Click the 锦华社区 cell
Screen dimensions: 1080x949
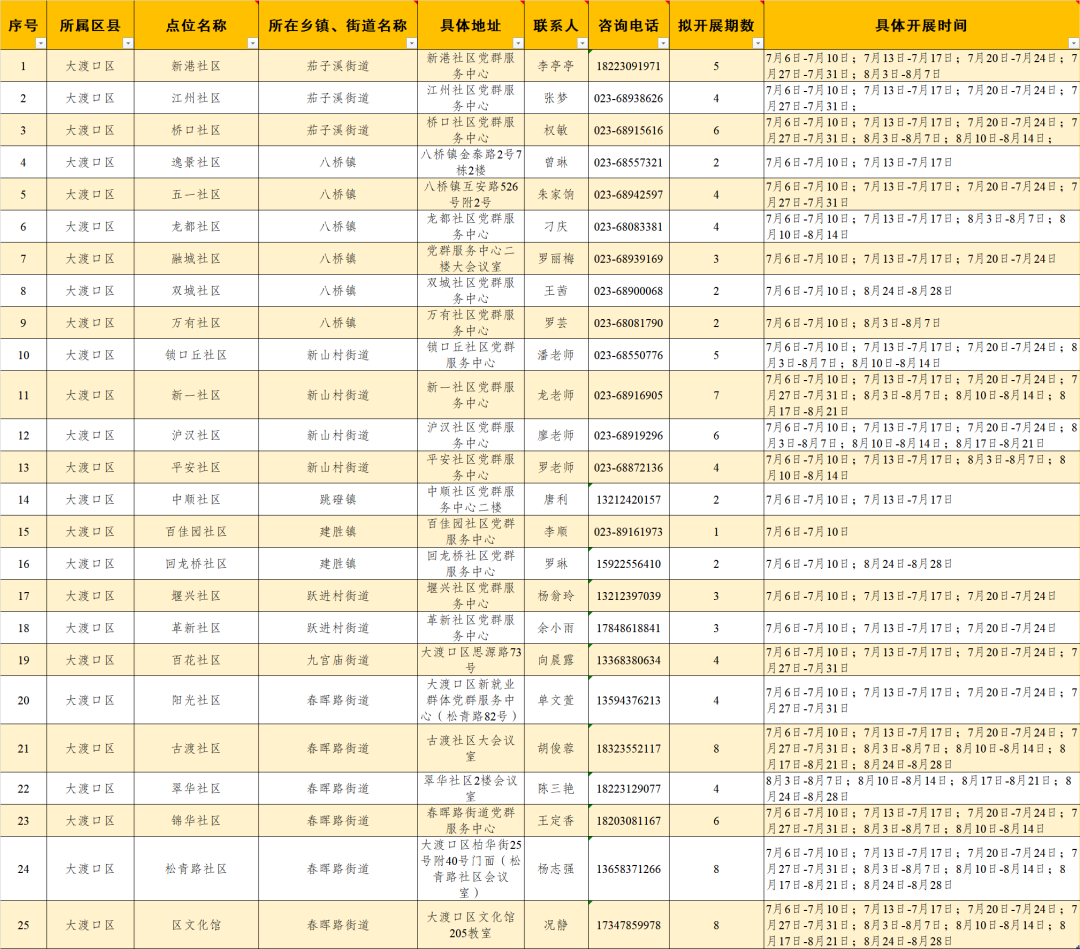pyautogui.click(x=196, y=821)
